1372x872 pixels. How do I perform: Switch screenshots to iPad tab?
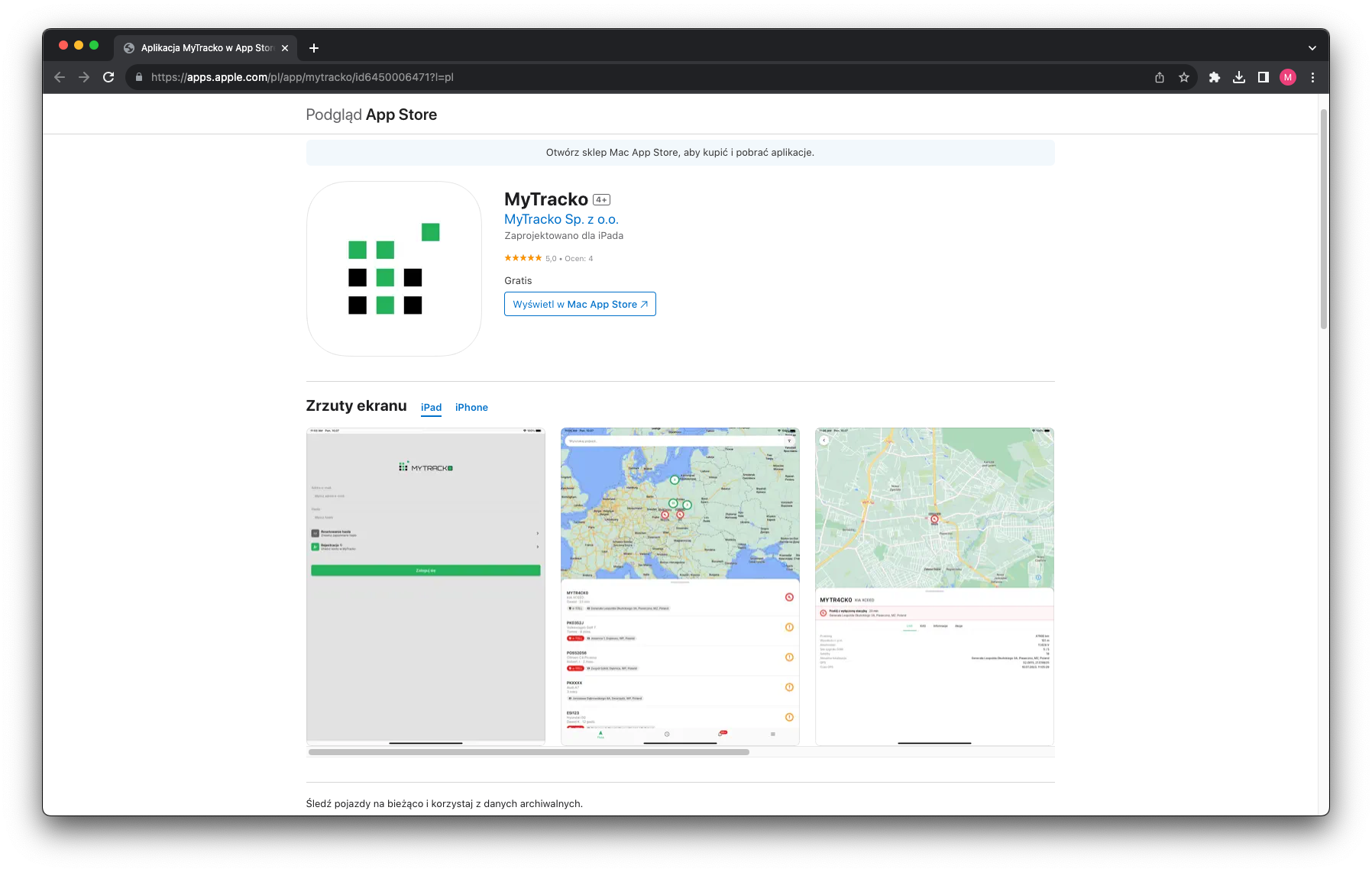[x=432, y=408]
